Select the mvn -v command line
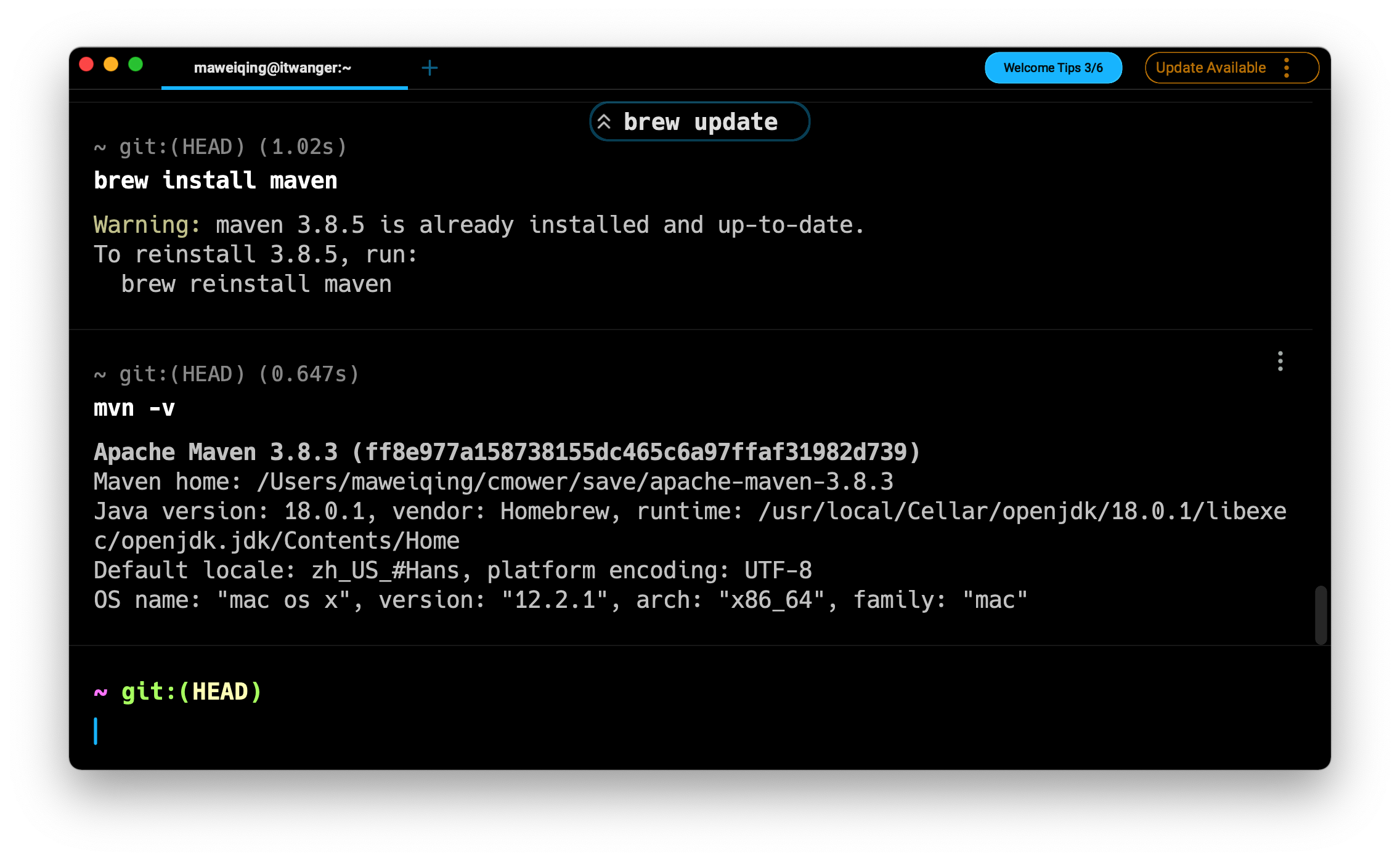The width and height of the screenshot is (1400, 861). coord(134,408)
